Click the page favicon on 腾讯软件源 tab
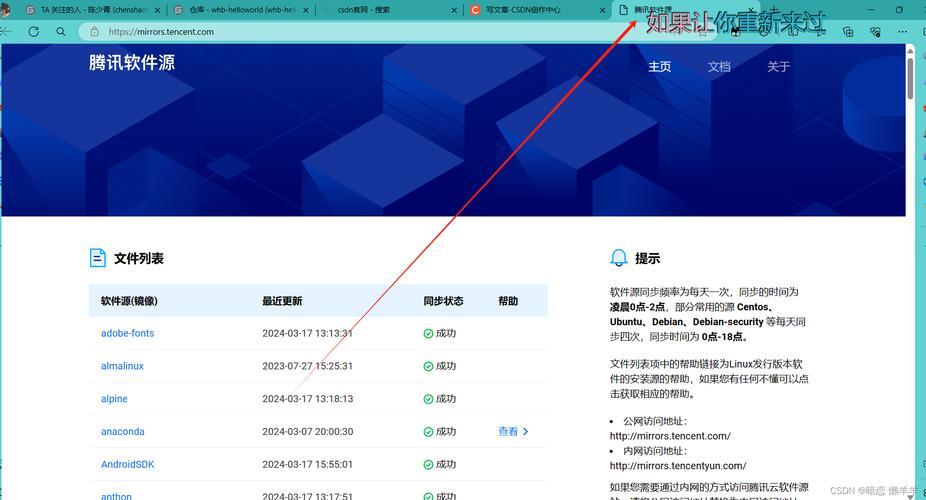Viewport: 926px width, 500px height. tap(622, 10)
